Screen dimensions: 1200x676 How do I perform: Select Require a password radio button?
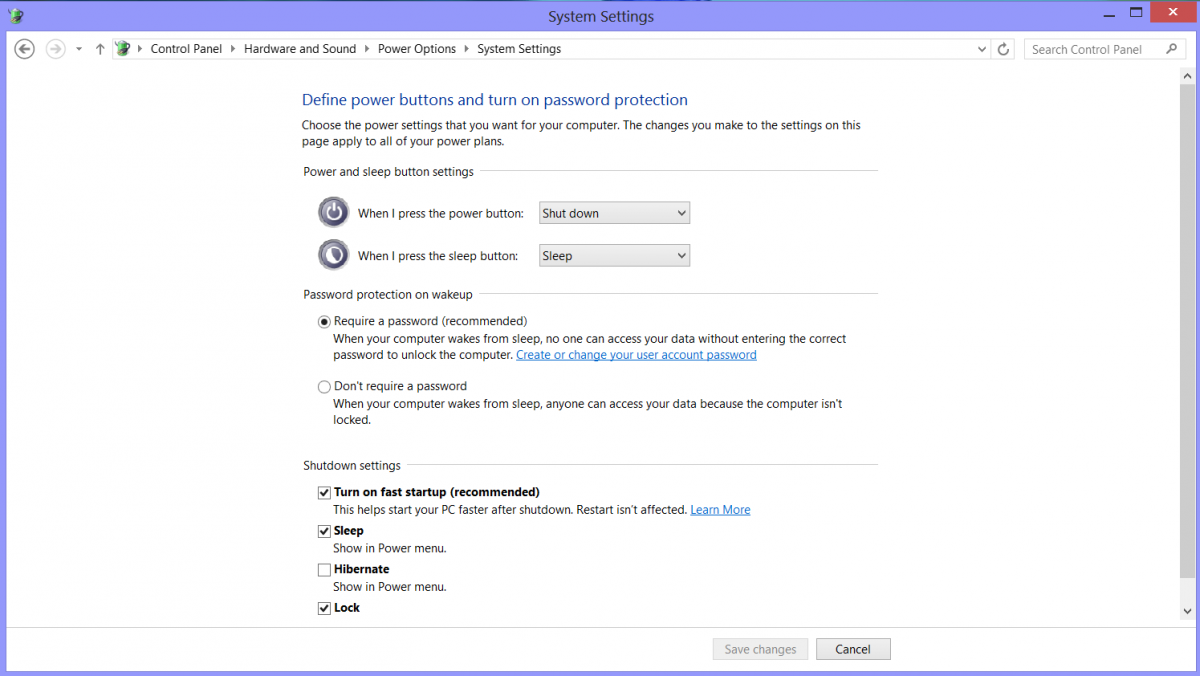click(x=324, y=322)
